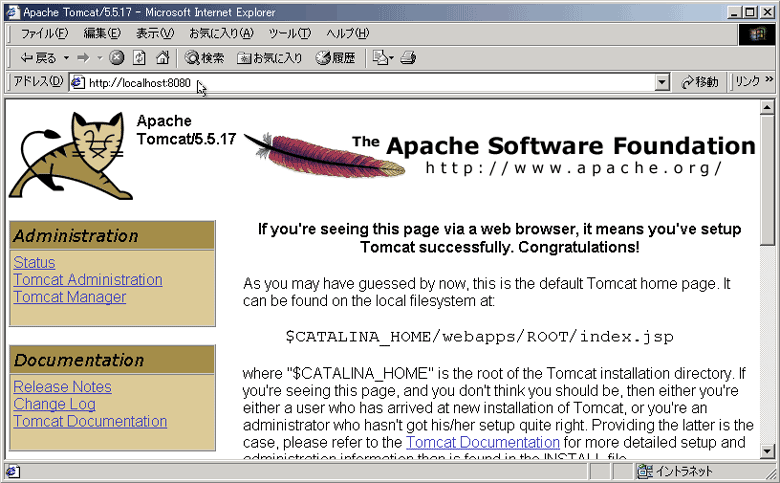Click the アドレス(D) address label
Viewport: 780px width, 483px height.
pyautogui.click(x=38, y=82)
